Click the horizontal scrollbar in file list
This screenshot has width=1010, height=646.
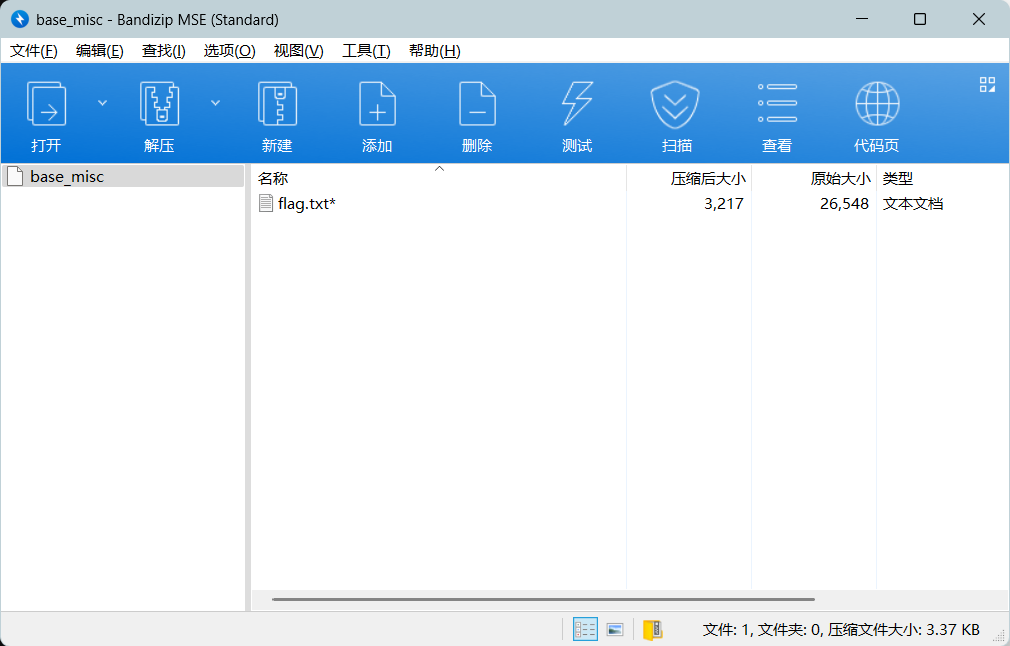(x=543, y=600)
